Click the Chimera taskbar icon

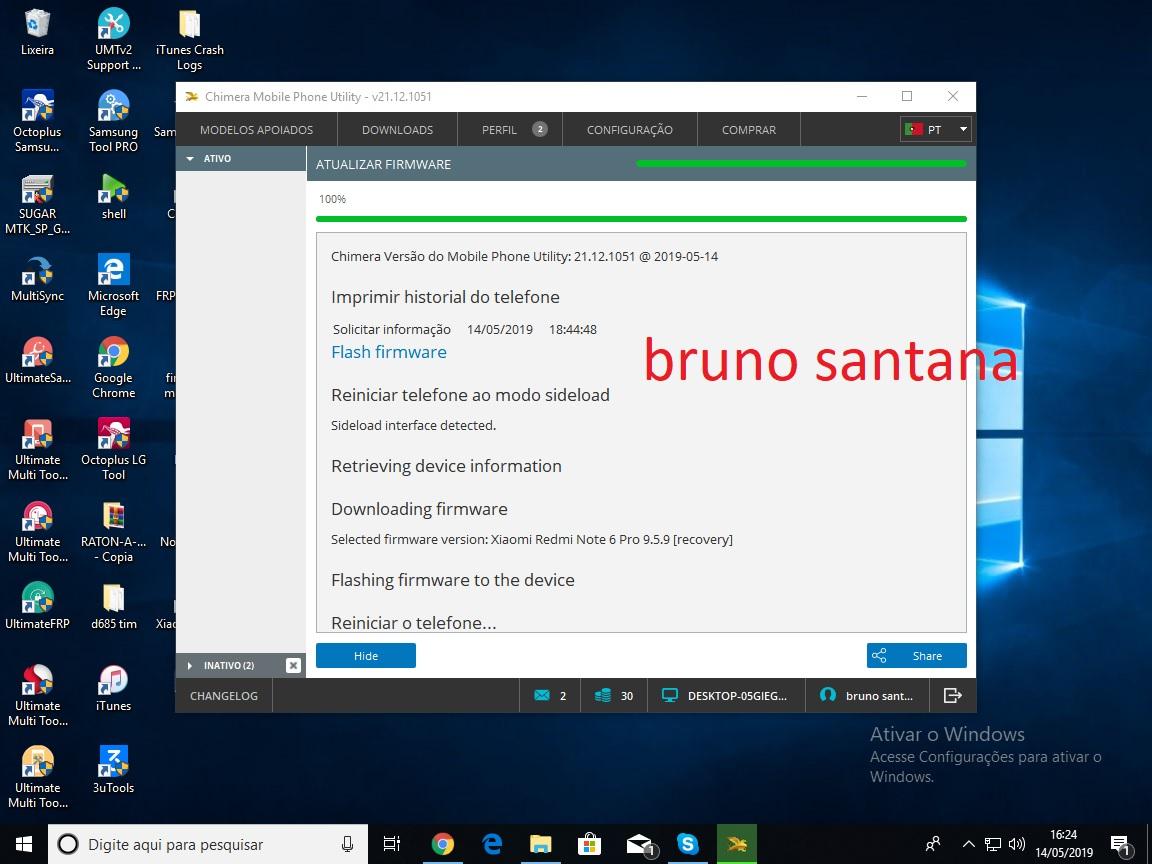click(736, 844)
